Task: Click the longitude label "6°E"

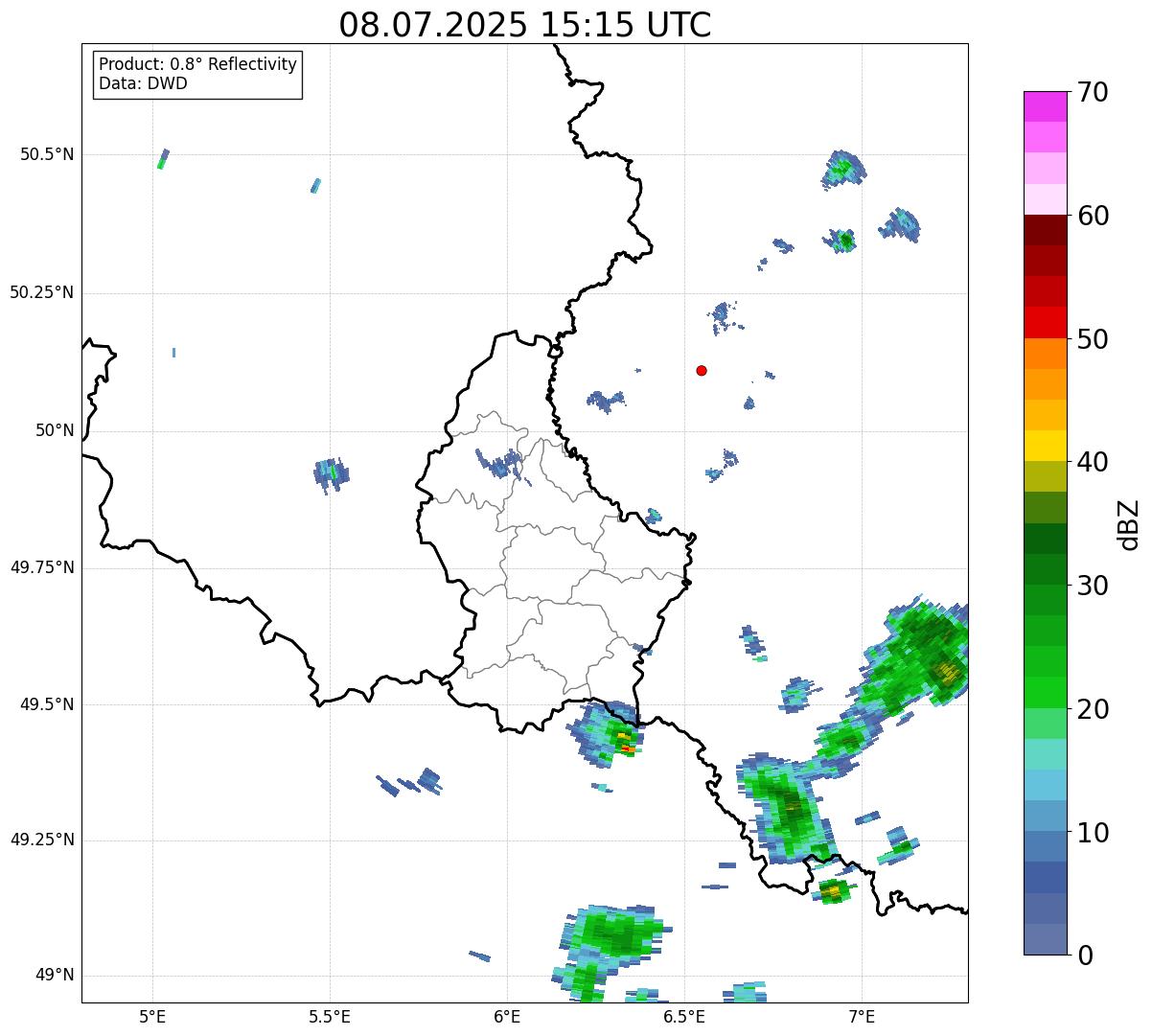Action: [x=507, y=1017]
